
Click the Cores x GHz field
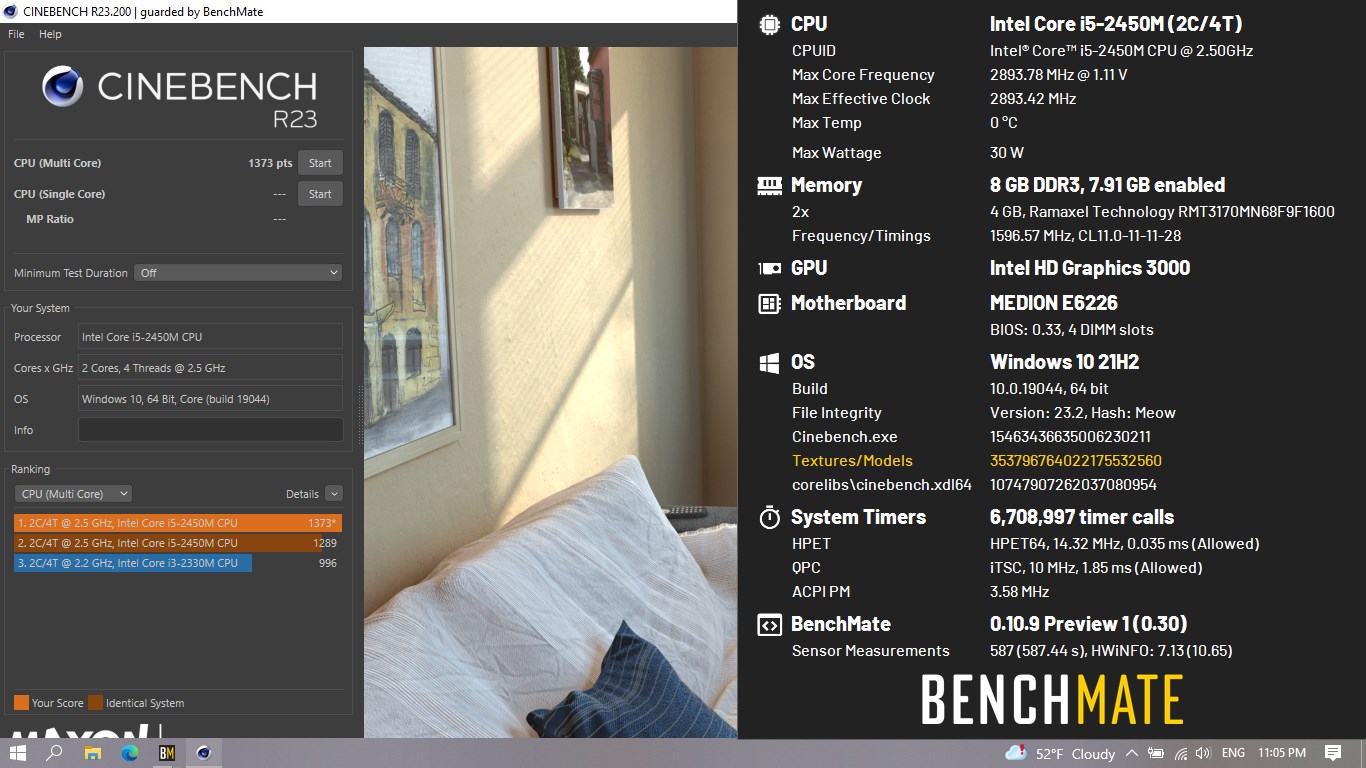tap(210, 368)
